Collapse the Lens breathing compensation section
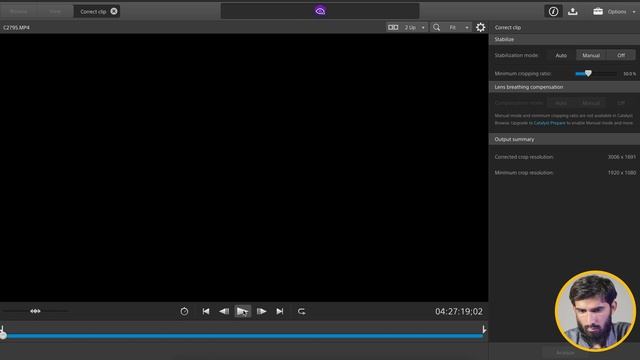The width and height of the screenshot is (640, 360). tap(564, 87)
